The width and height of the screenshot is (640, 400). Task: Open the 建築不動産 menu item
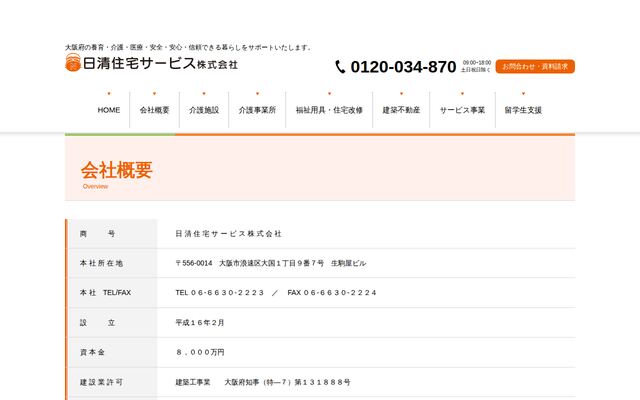click(401, 110)
